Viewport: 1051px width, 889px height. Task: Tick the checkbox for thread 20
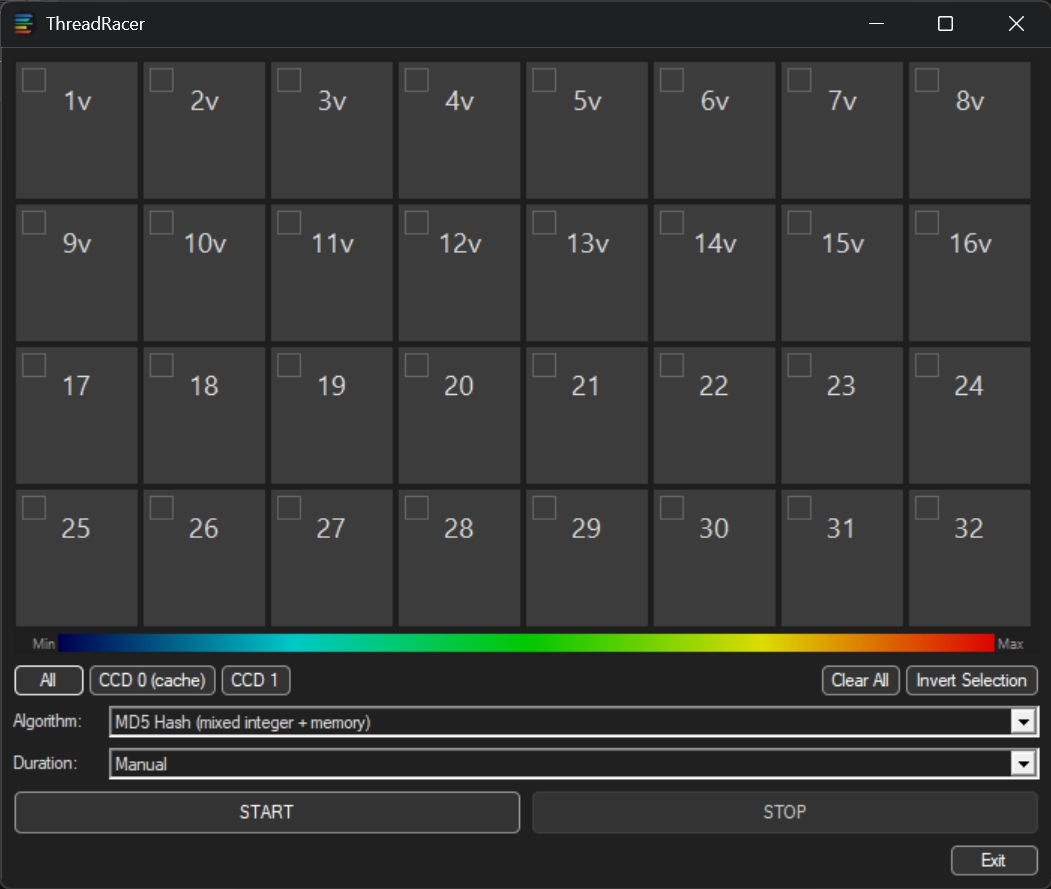[416, 365]
